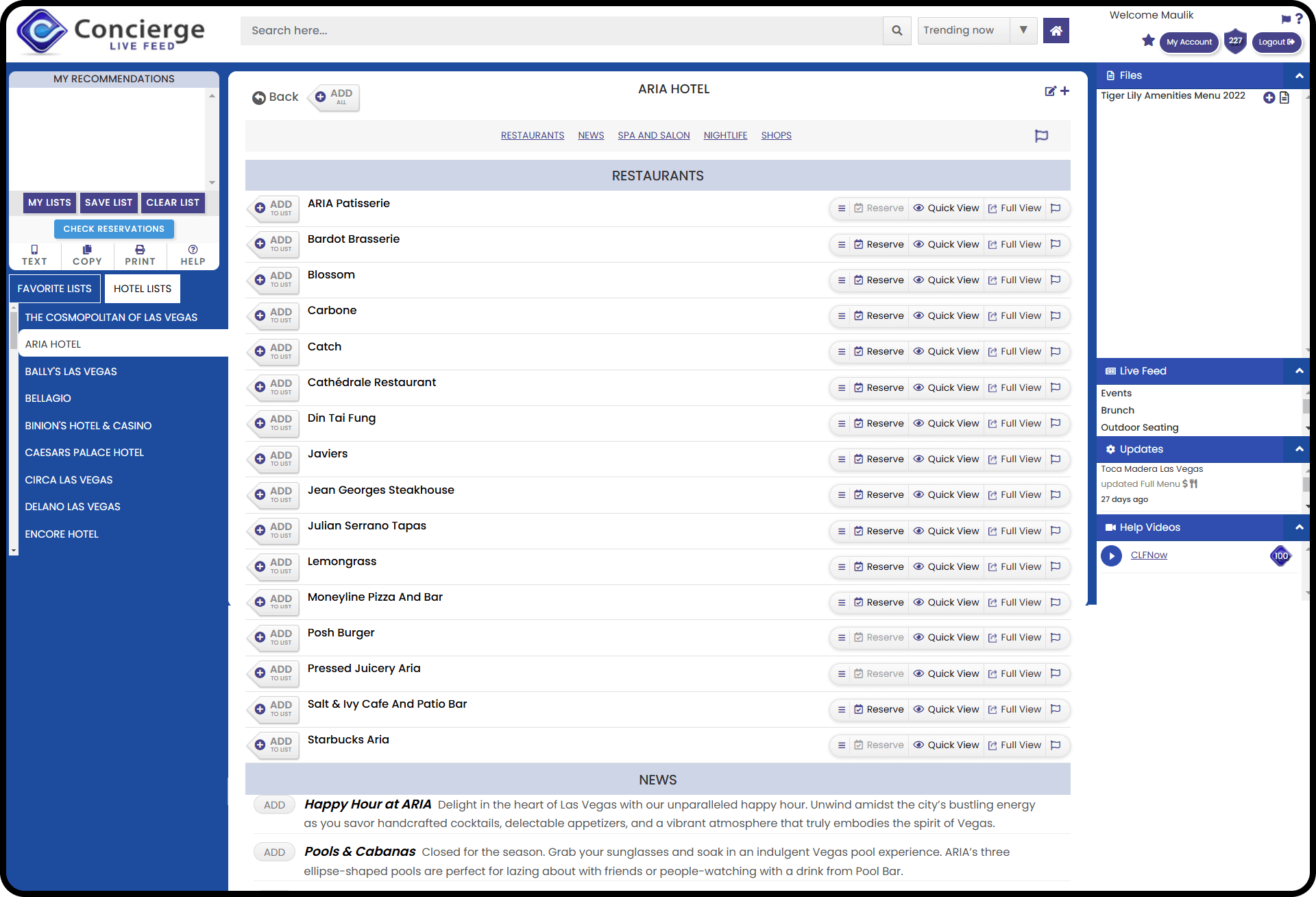Click the Logout button
This screenshot has width=1316, height=897.
coord(1276,42)
